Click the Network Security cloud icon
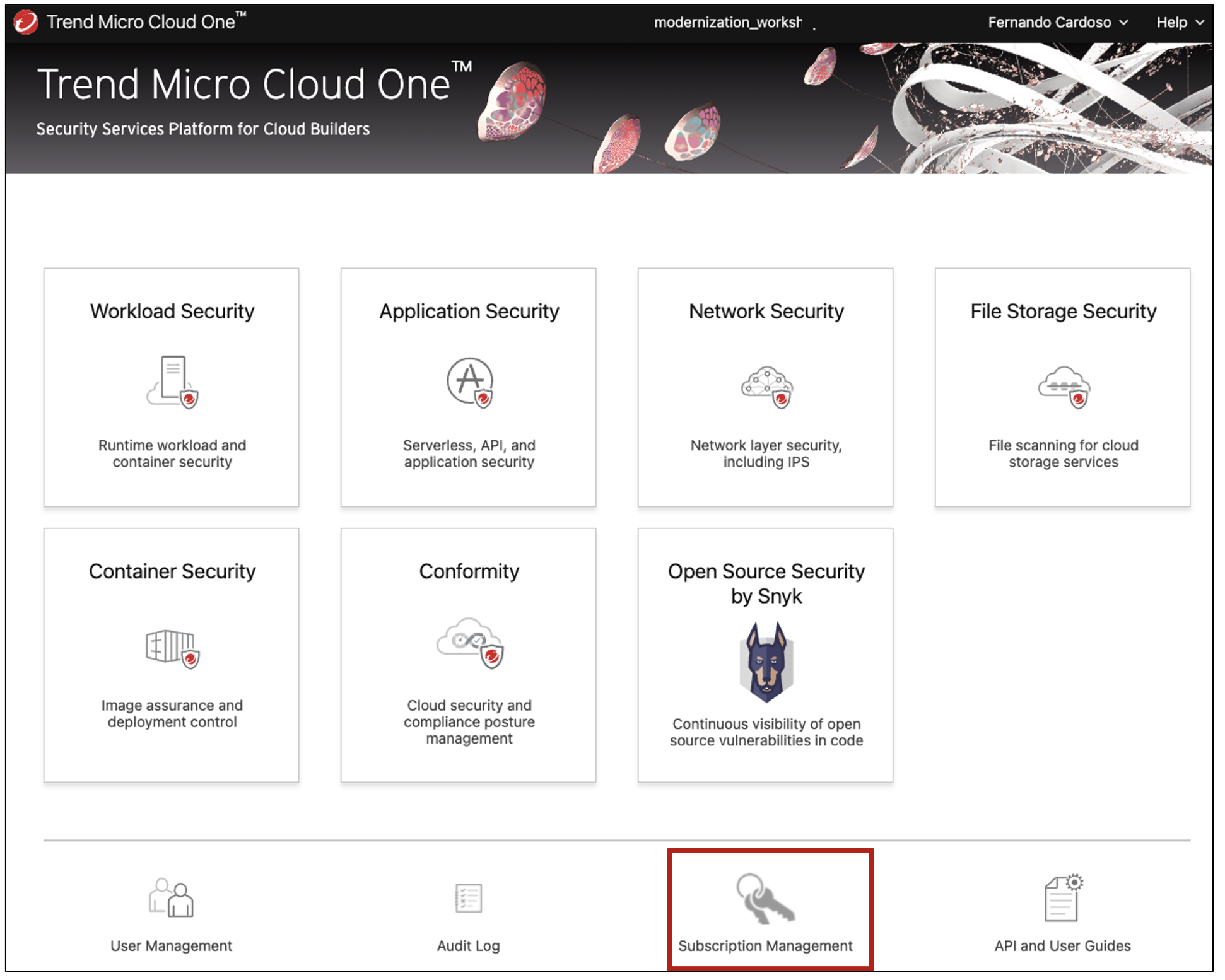The image size is (1225, 980). coord(766,387)
